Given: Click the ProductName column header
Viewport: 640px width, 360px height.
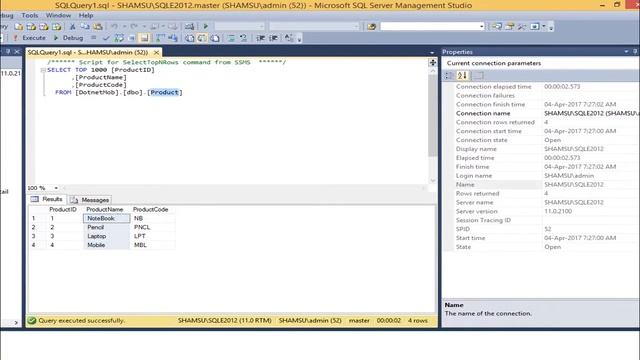Looking at the screenshot, I should pos(106,209).
